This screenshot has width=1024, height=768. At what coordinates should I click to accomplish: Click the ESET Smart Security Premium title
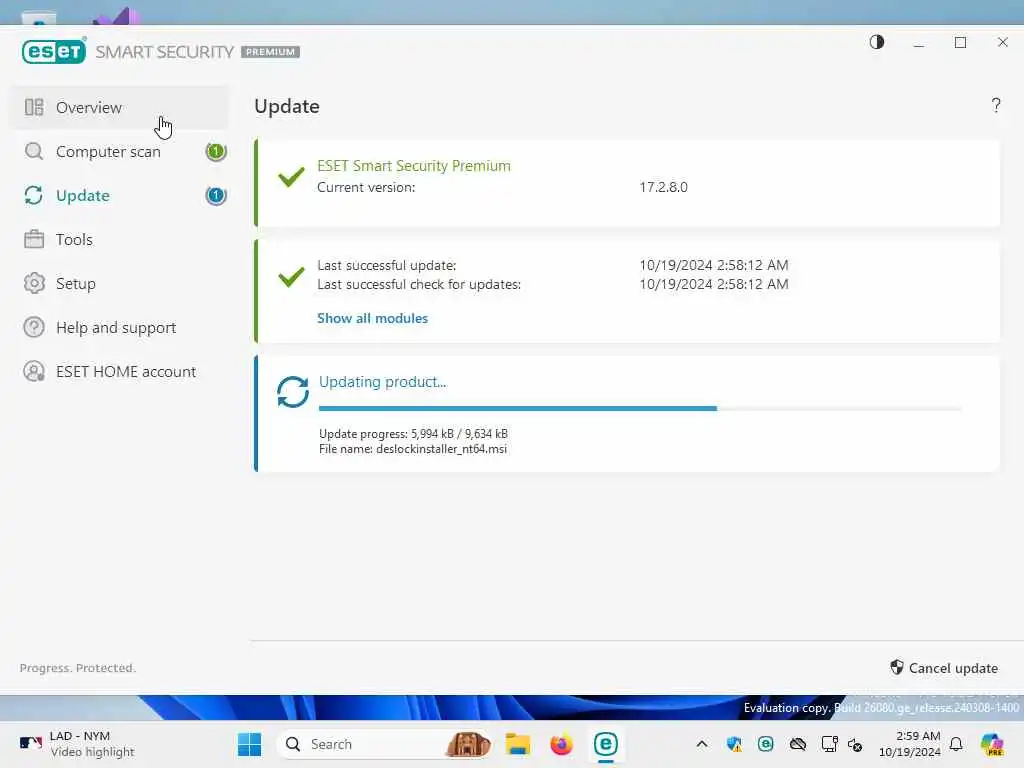(x=414, y=166)
